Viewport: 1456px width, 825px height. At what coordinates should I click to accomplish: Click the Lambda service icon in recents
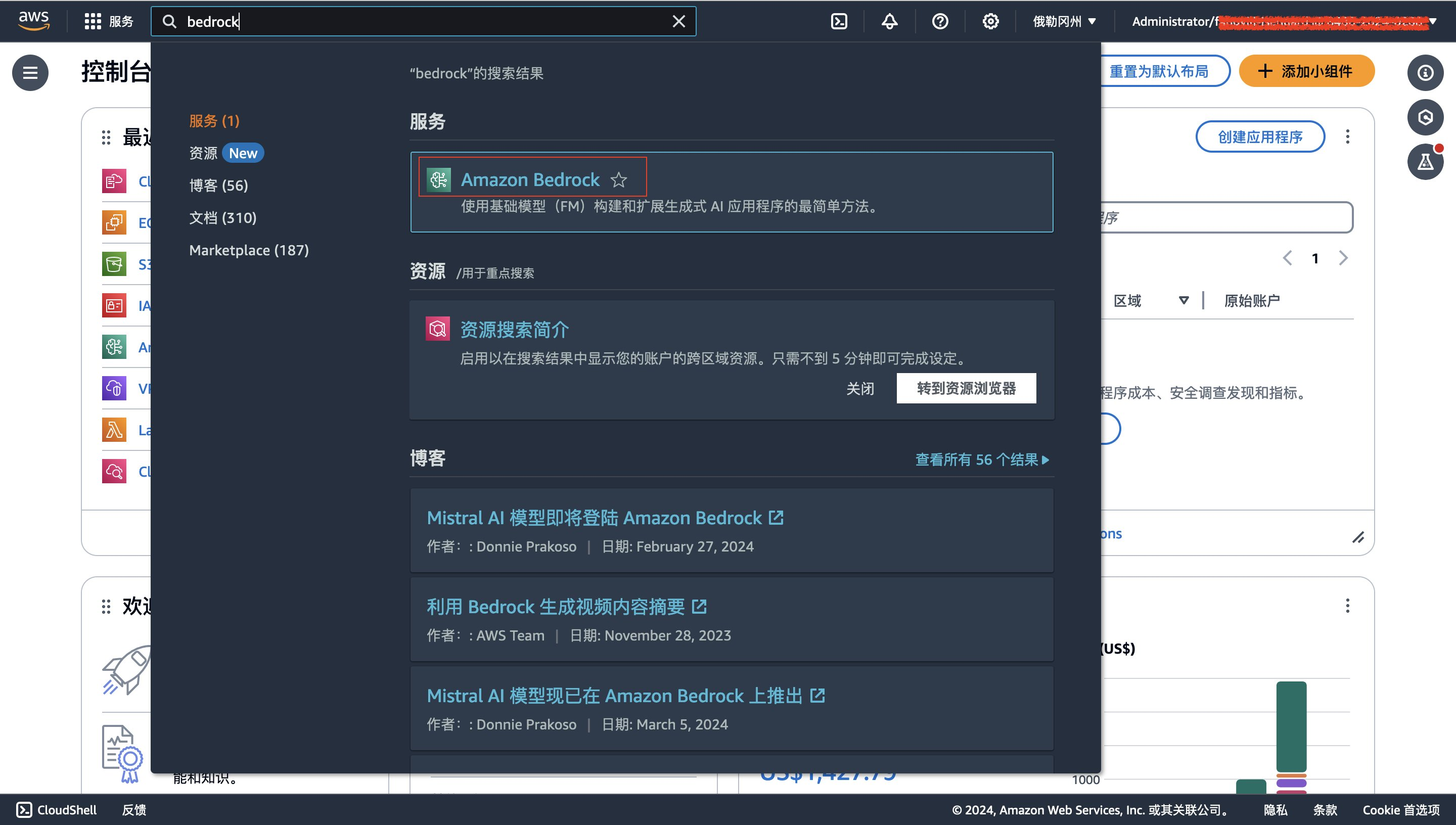click(x=114, y=430)
